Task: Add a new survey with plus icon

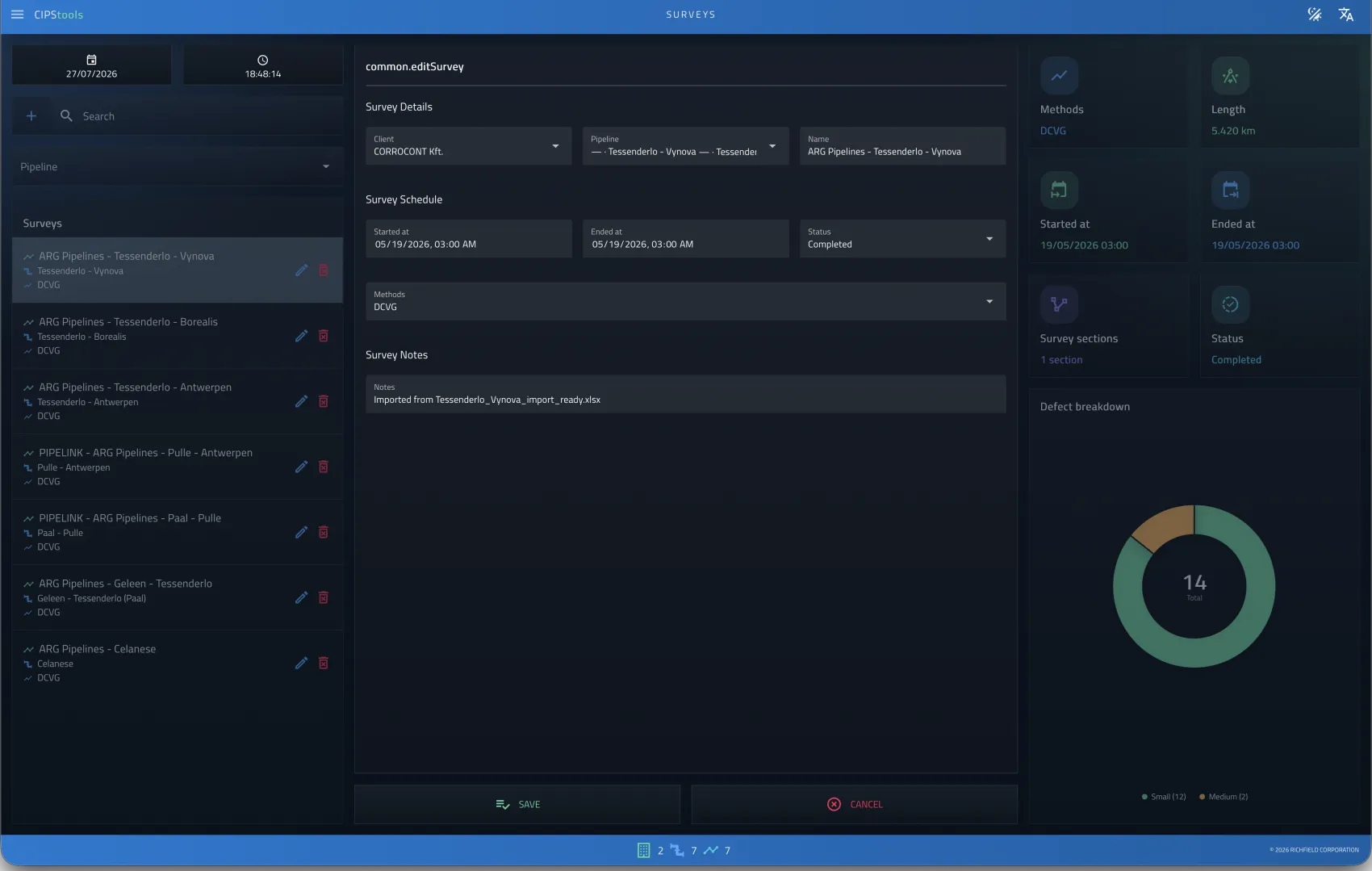Action: (x=31, y=116)
